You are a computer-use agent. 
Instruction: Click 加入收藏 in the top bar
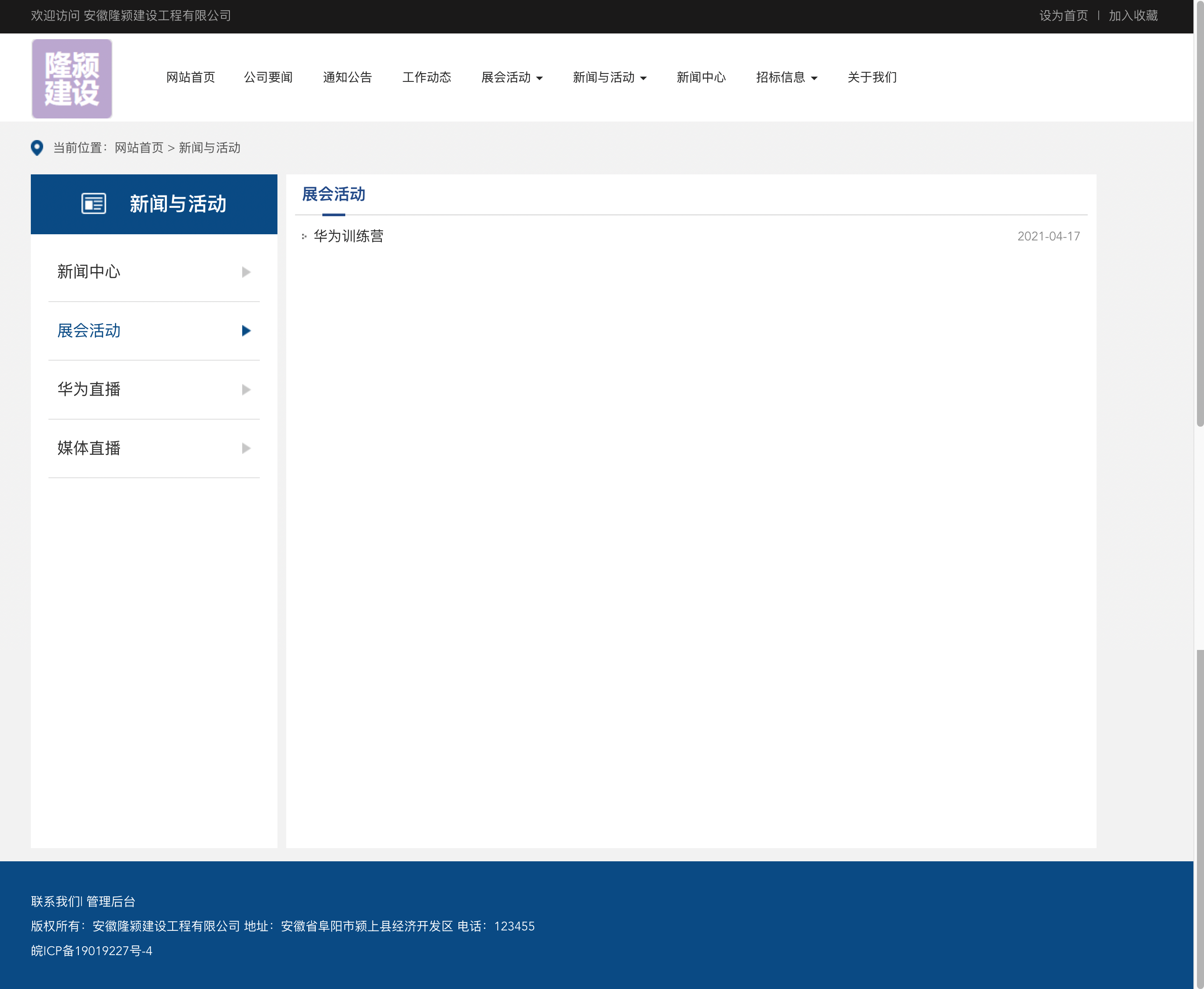tap(1133, 16)
